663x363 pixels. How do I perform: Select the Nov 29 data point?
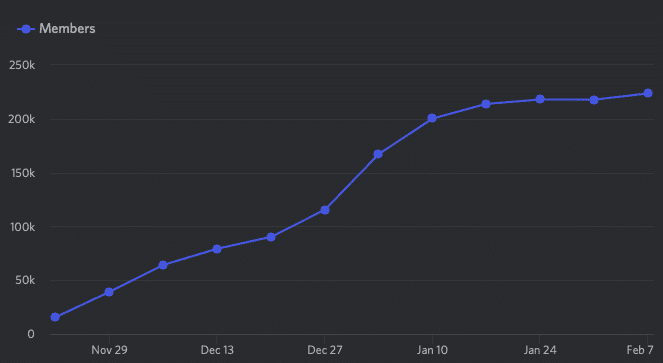[x=109, y=292]
